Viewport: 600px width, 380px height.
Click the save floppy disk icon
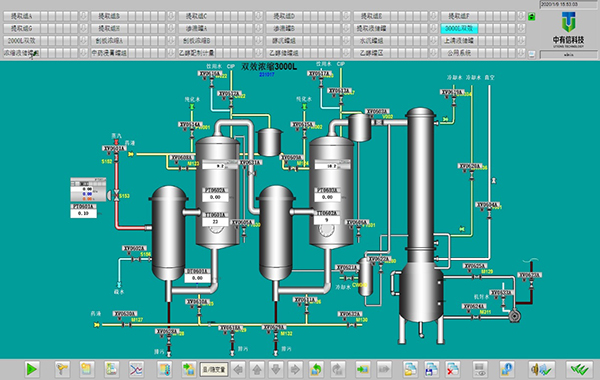[x=432, y=369]
